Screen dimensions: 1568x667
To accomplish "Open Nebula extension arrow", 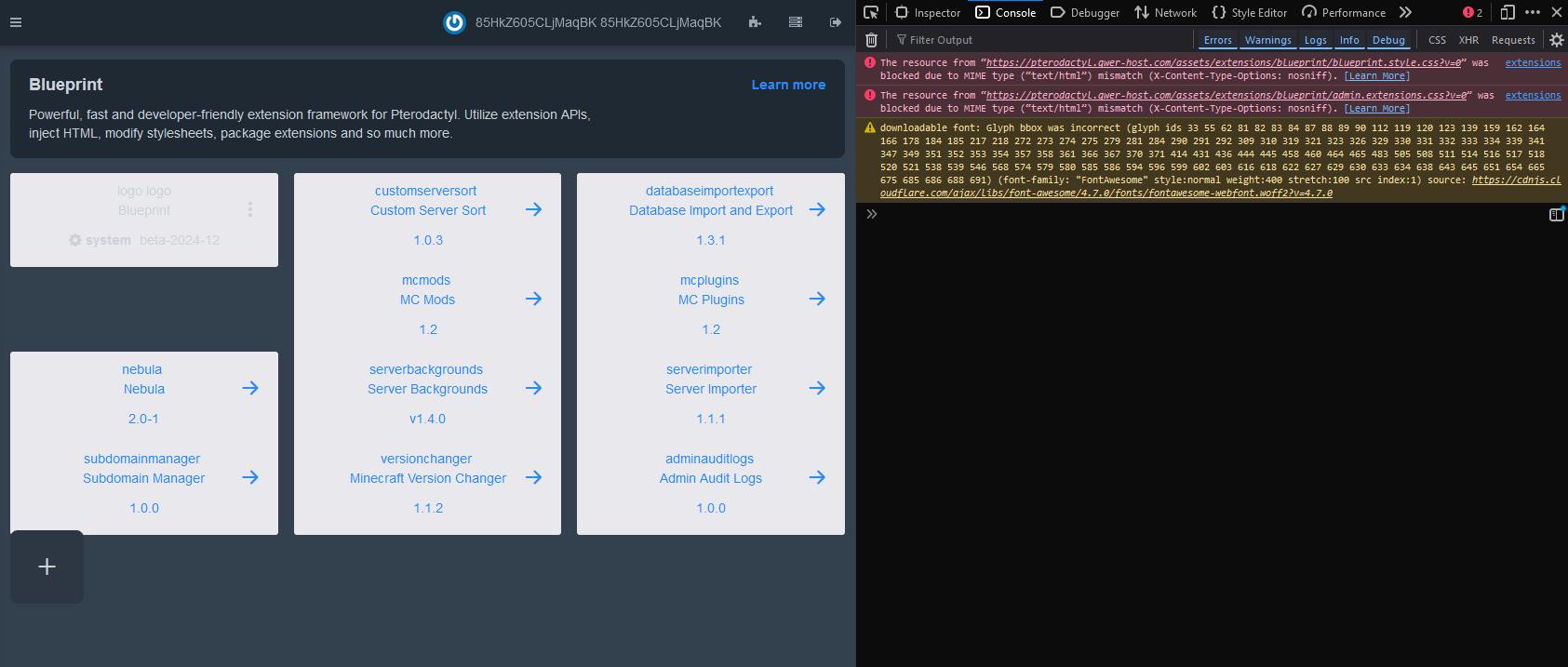I will 250,388.
